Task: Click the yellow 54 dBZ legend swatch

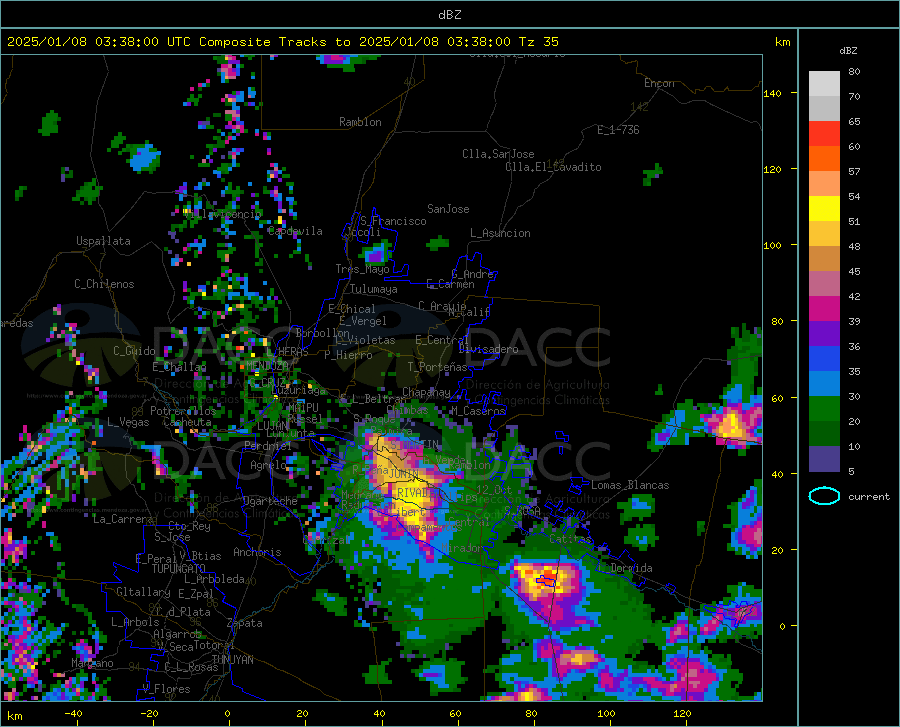Action: click(x=824, y=209)
